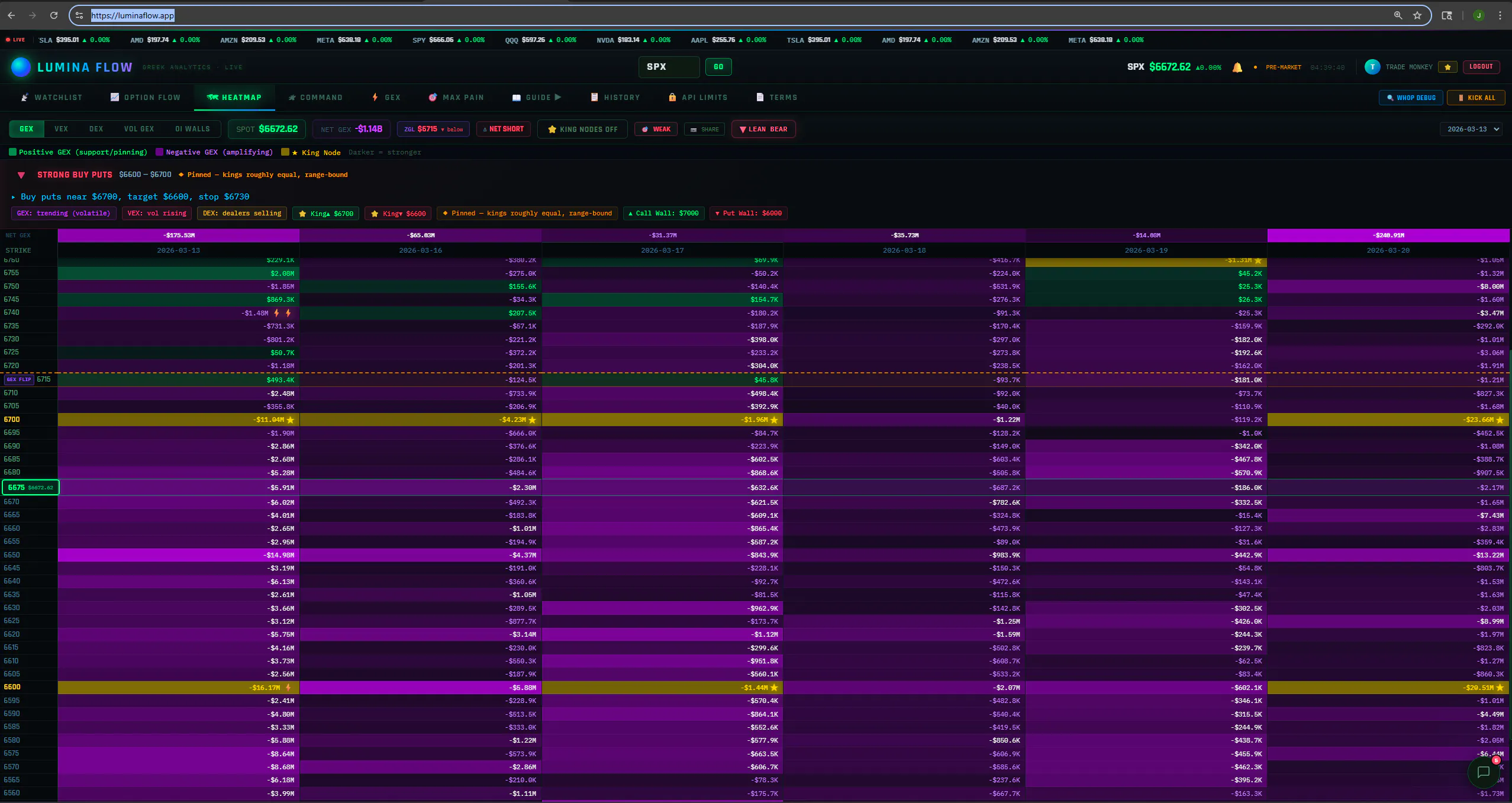1512x803 pixels.
Task: Open the Watchlist tab
Action: point(51,97)
